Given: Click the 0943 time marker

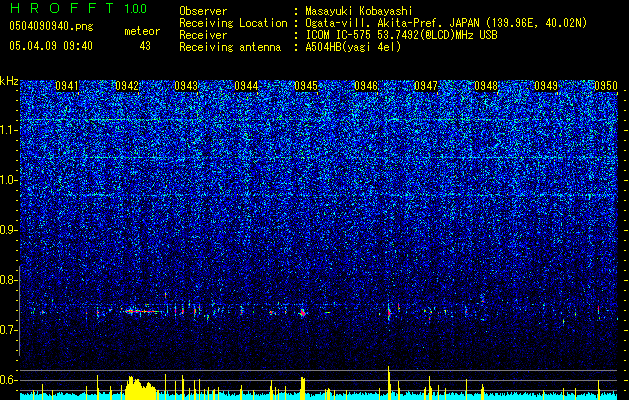Looking at the screenshot, I should coord(187,86).
